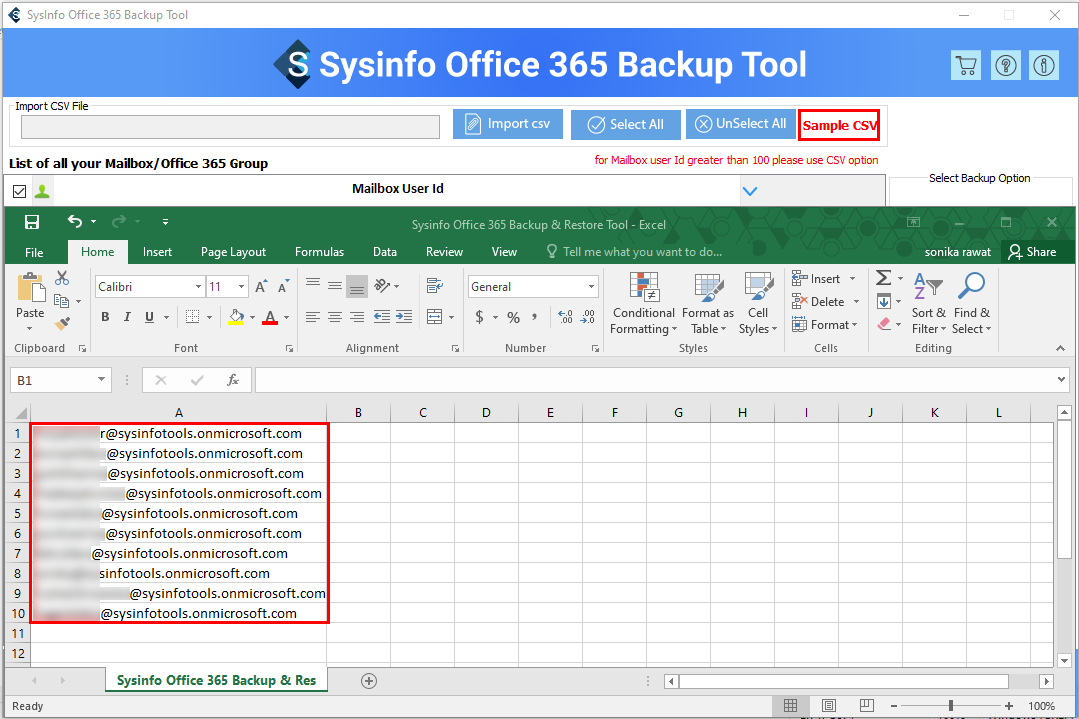Click the Import CSV File path field
Screen dimensions: 1079x719
click(x=230, y=127)
